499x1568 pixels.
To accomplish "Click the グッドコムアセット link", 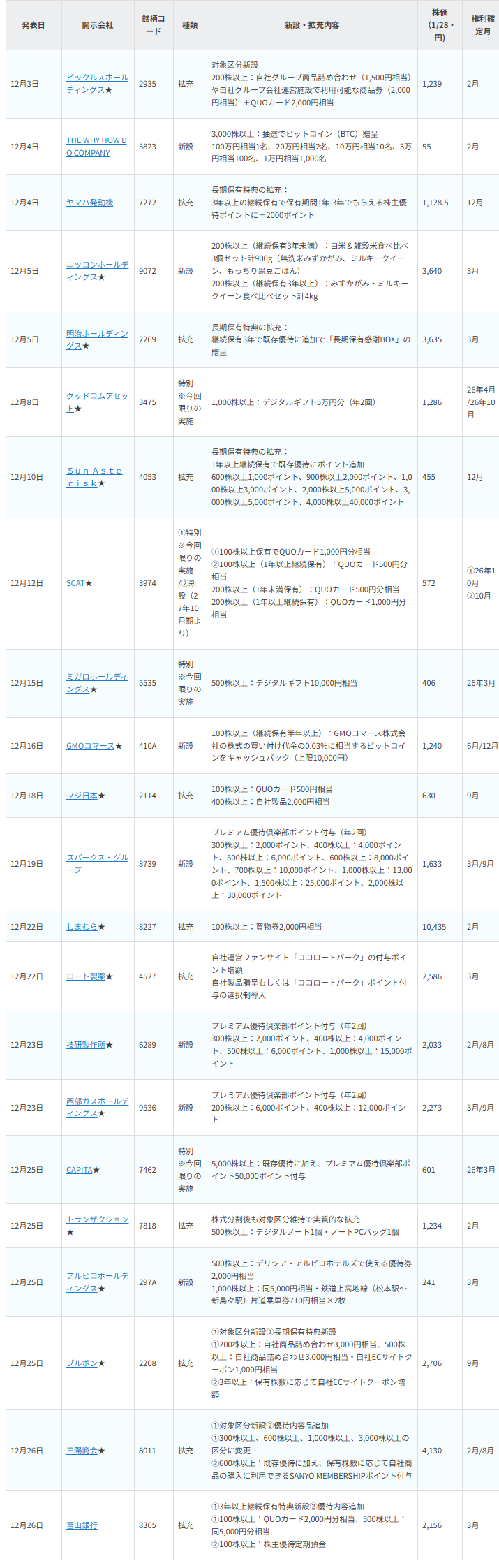I will [x=97, y=396].
